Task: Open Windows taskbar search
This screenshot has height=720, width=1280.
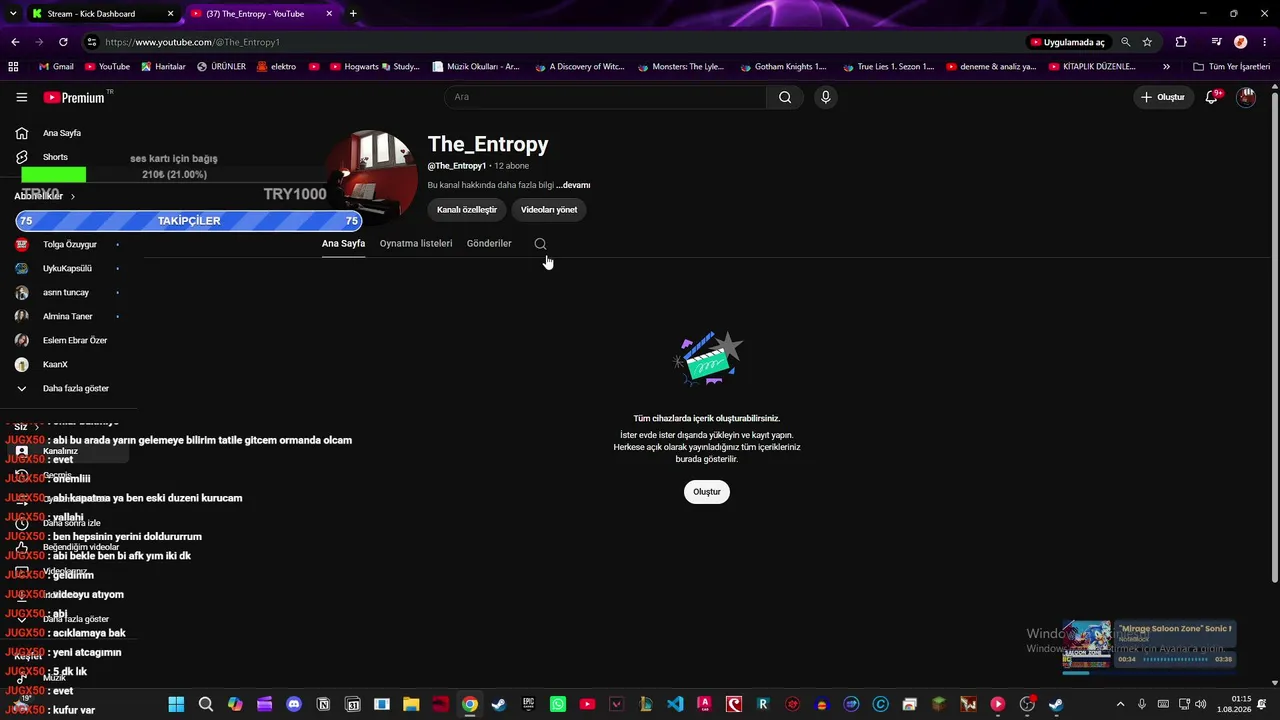Action: (205, 704)
